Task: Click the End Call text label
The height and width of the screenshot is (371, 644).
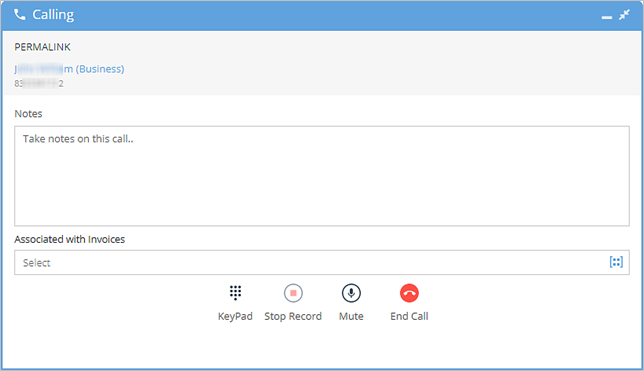Action: (x=409, y=316)
